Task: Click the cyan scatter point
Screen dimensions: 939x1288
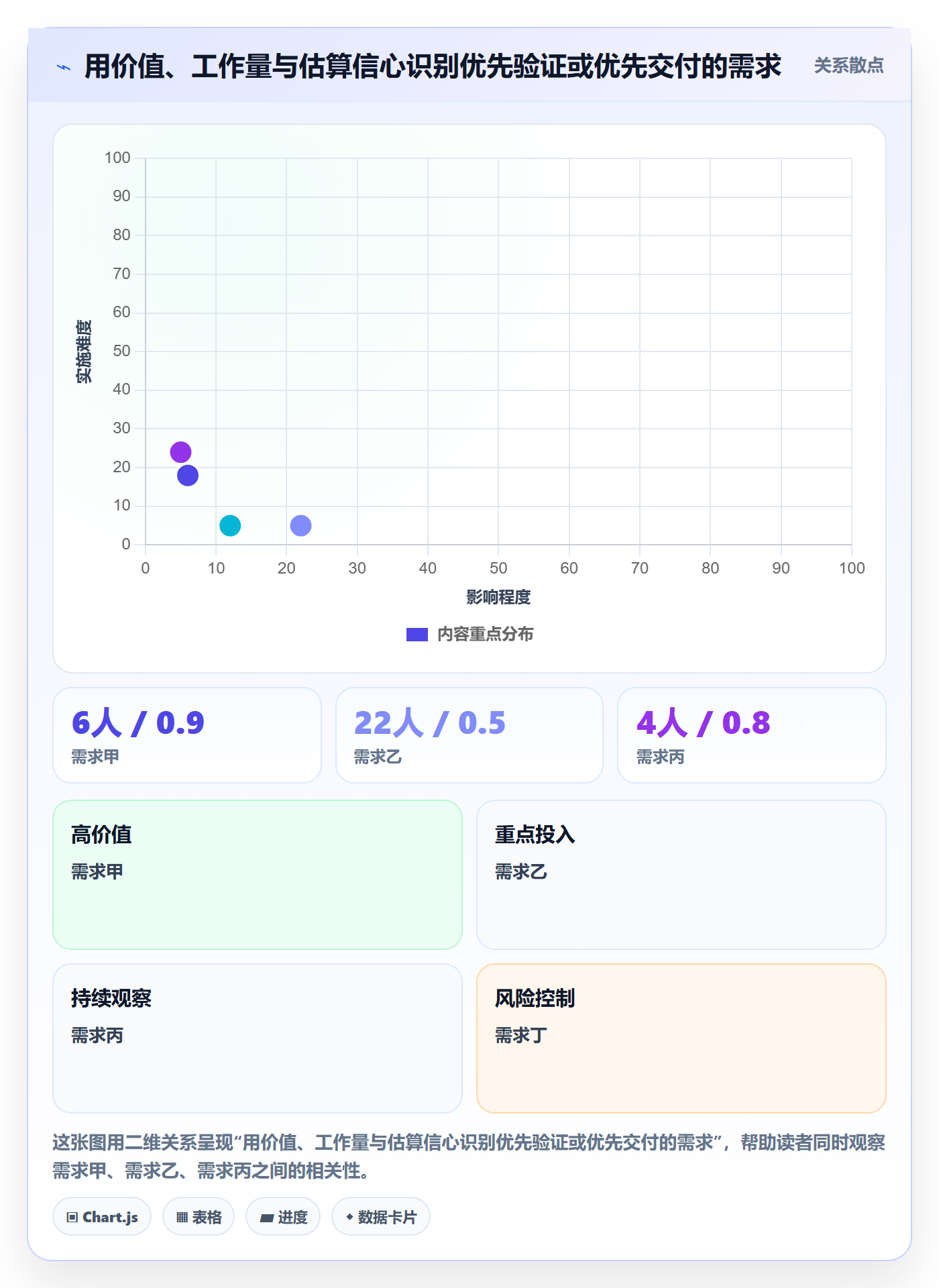Action: (x=230, y=525)
